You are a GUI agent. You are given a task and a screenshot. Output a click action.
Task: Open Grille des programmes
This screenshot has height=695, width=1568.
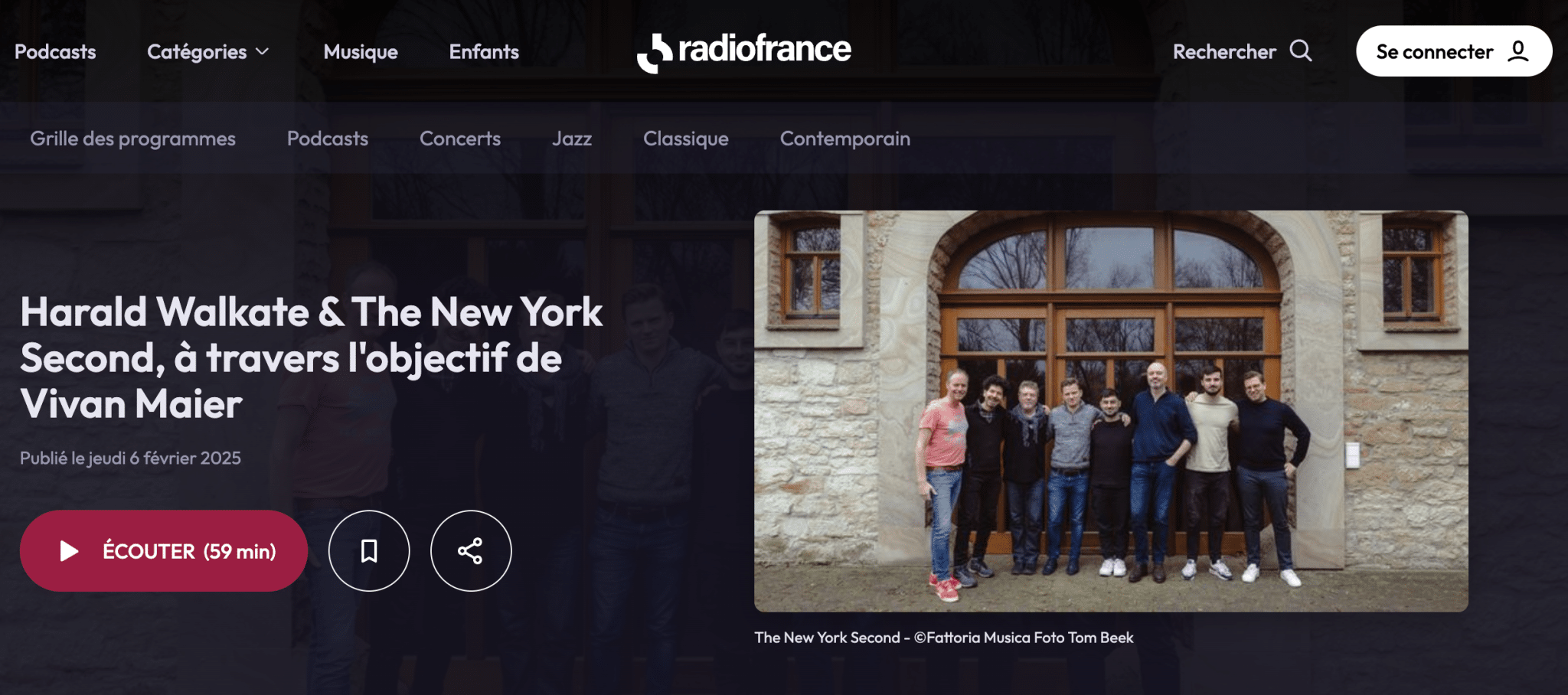click(x=133, y=139)
